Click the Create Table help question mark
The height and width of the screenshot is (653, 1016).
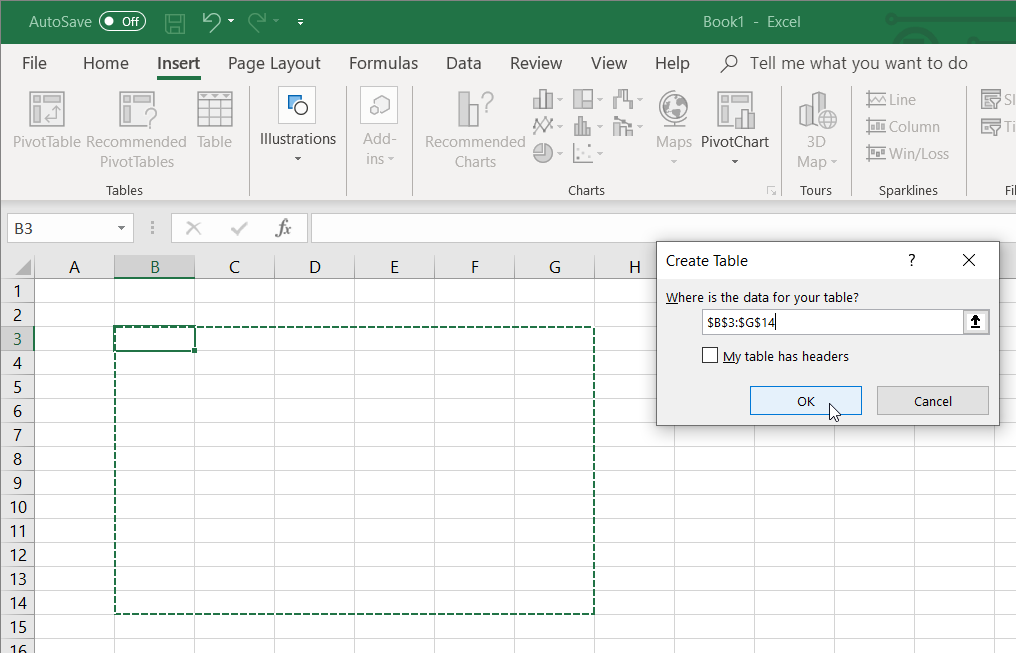[x=912, y=260]
